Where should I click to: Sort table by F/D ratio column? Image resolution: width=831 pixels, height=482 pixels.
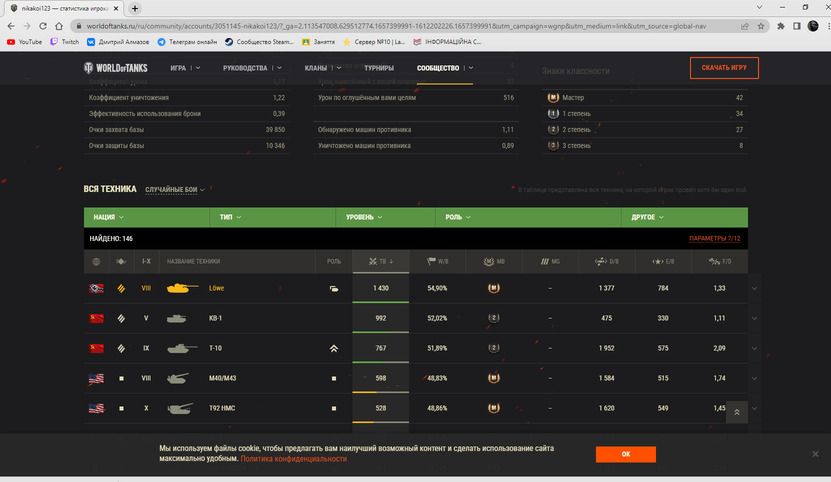click(x=720, y=261)
